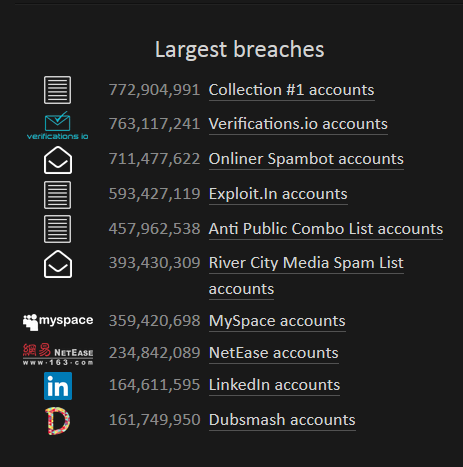Open the Exploit.In accounts link
The height and width of the screenshot is (467, 463).
point(278,194)
